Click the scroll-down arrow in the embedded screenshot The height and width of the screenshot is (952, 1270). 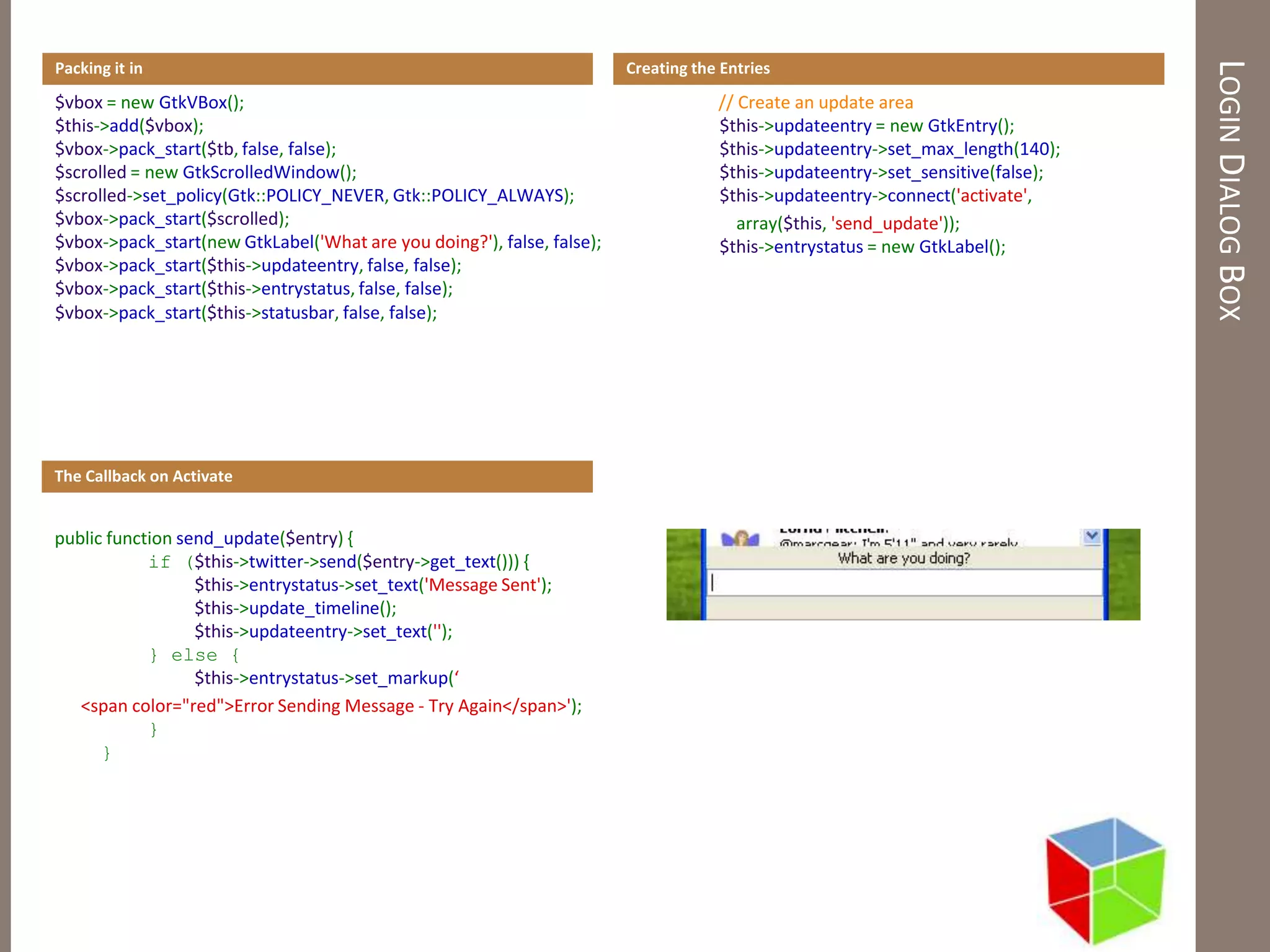point(1092,535)
